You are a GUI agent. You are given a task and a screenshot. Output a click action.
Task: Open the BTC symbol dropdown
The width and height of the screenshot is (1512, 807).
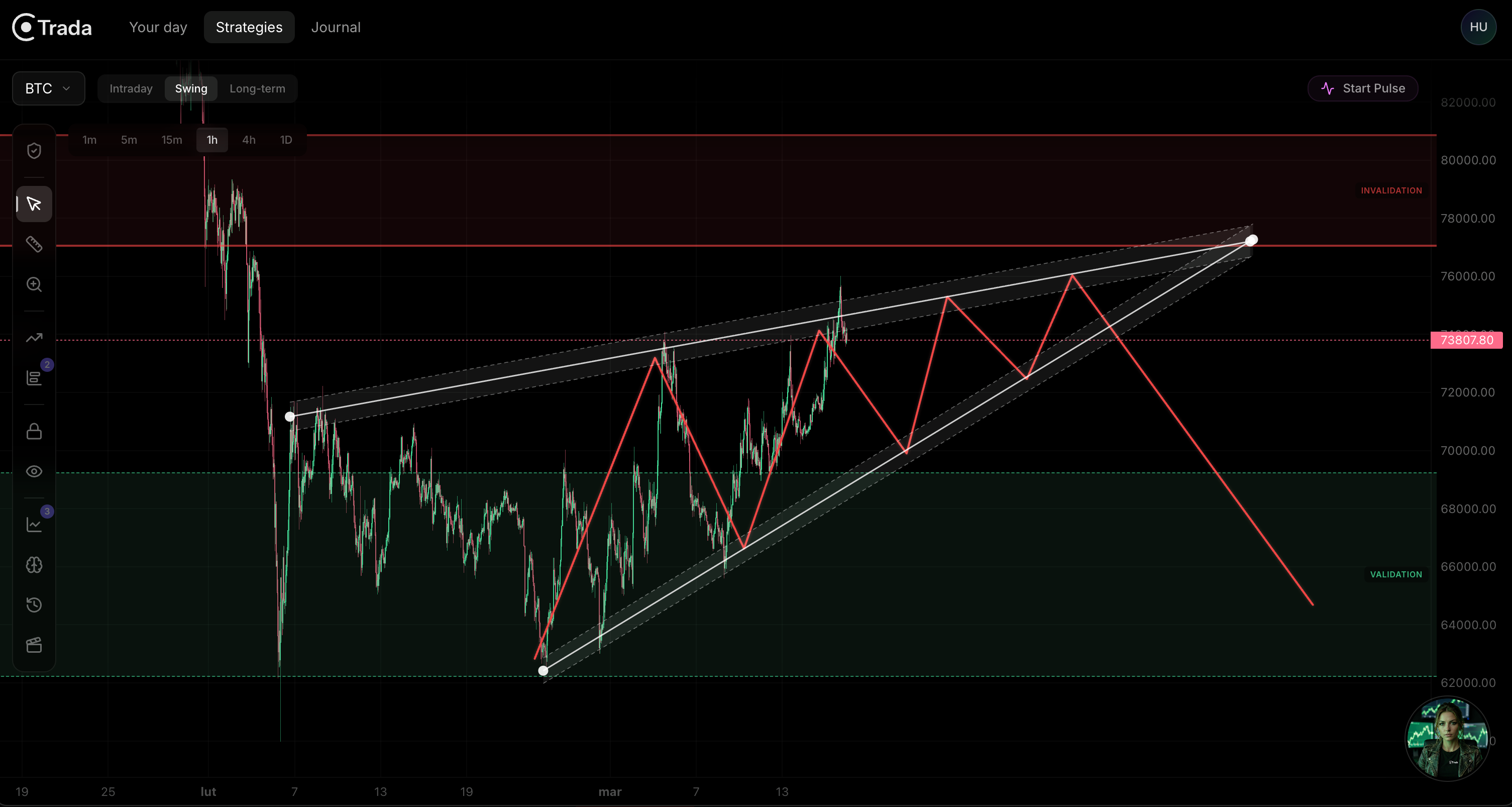pyautogui.click(x=48, y=88)
